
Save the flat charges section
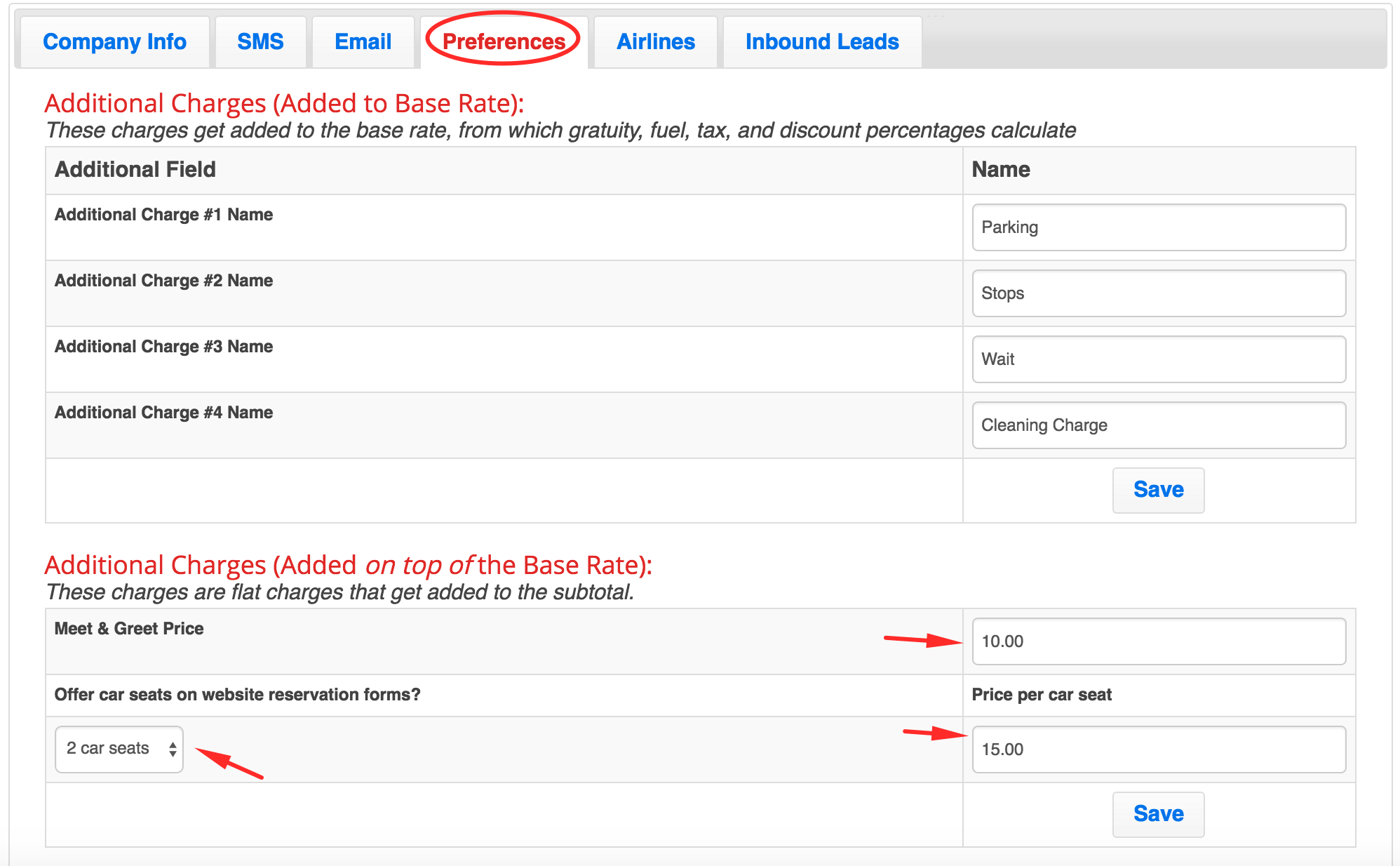pos(1158,814)
